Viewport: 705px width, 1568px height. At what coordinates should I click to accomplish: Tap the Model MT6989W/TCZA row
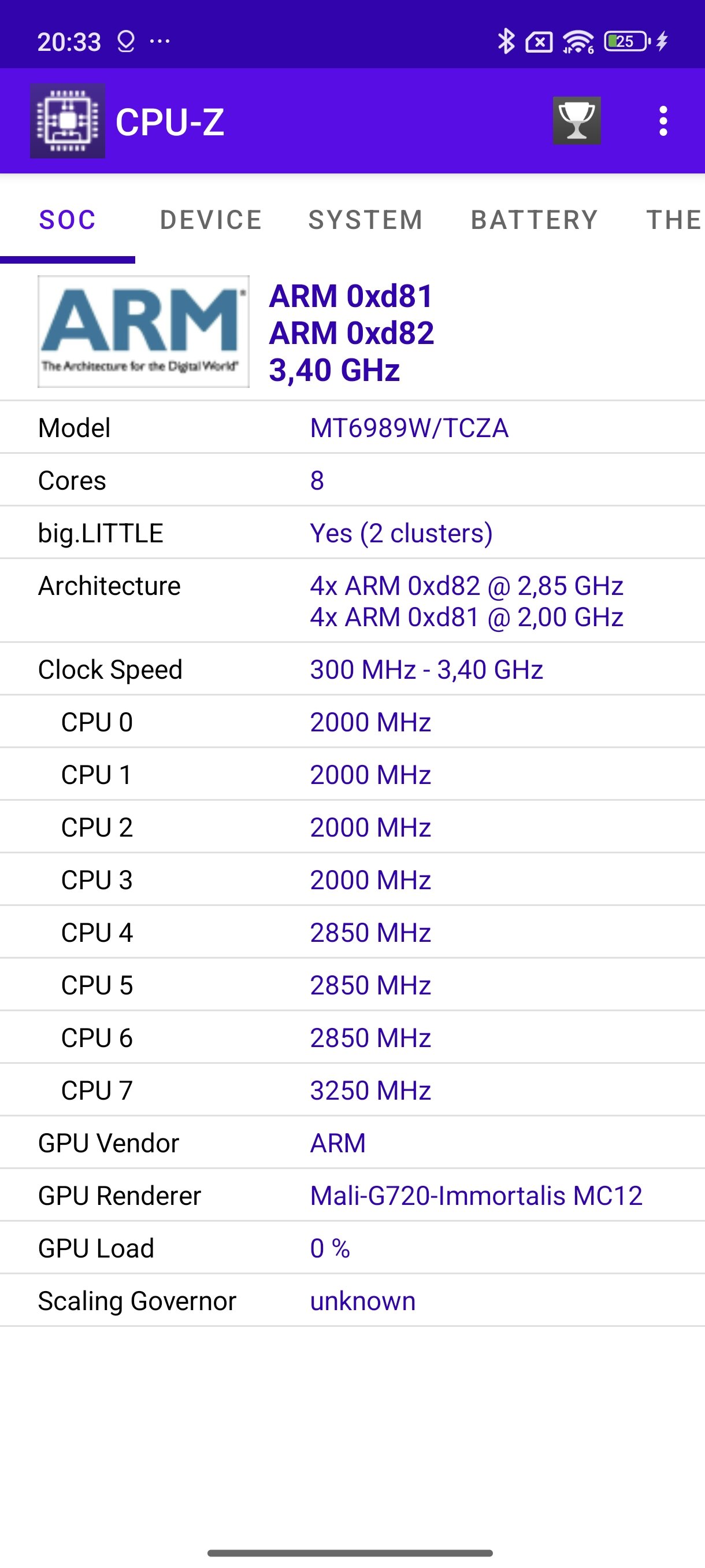tap(352, 427)
